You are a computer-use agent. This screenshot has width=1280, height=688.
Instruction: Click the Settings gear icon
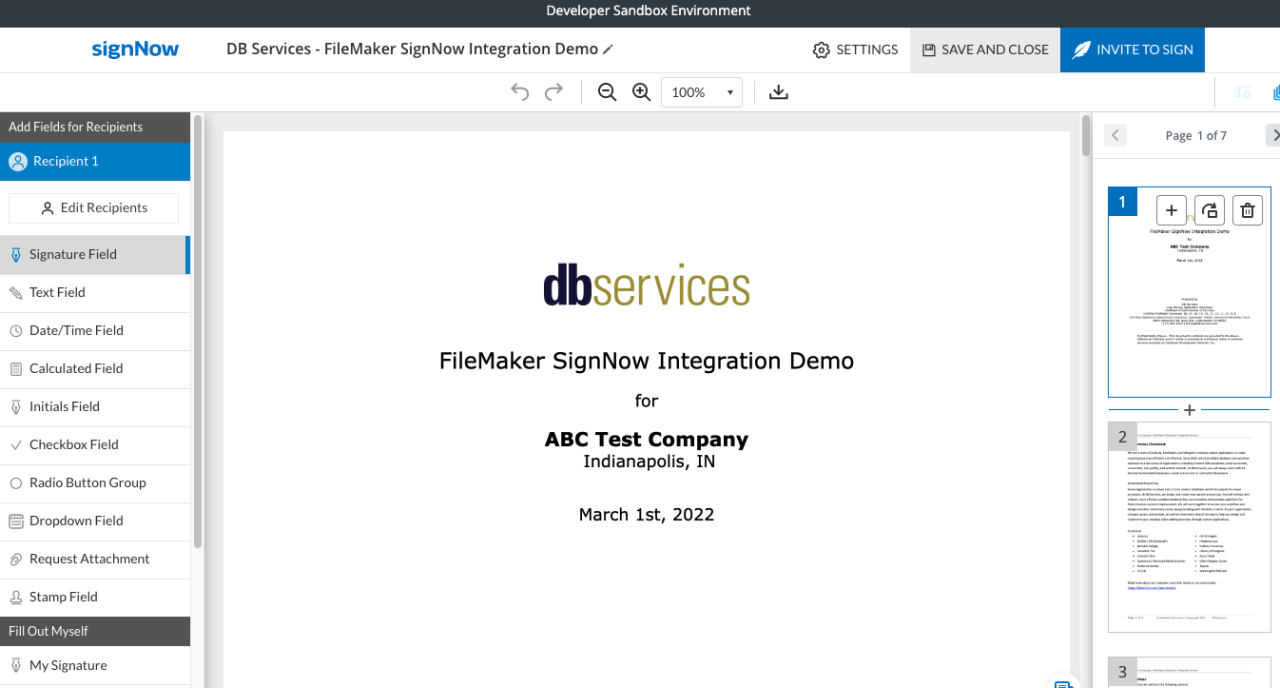[x=821, y=50]
